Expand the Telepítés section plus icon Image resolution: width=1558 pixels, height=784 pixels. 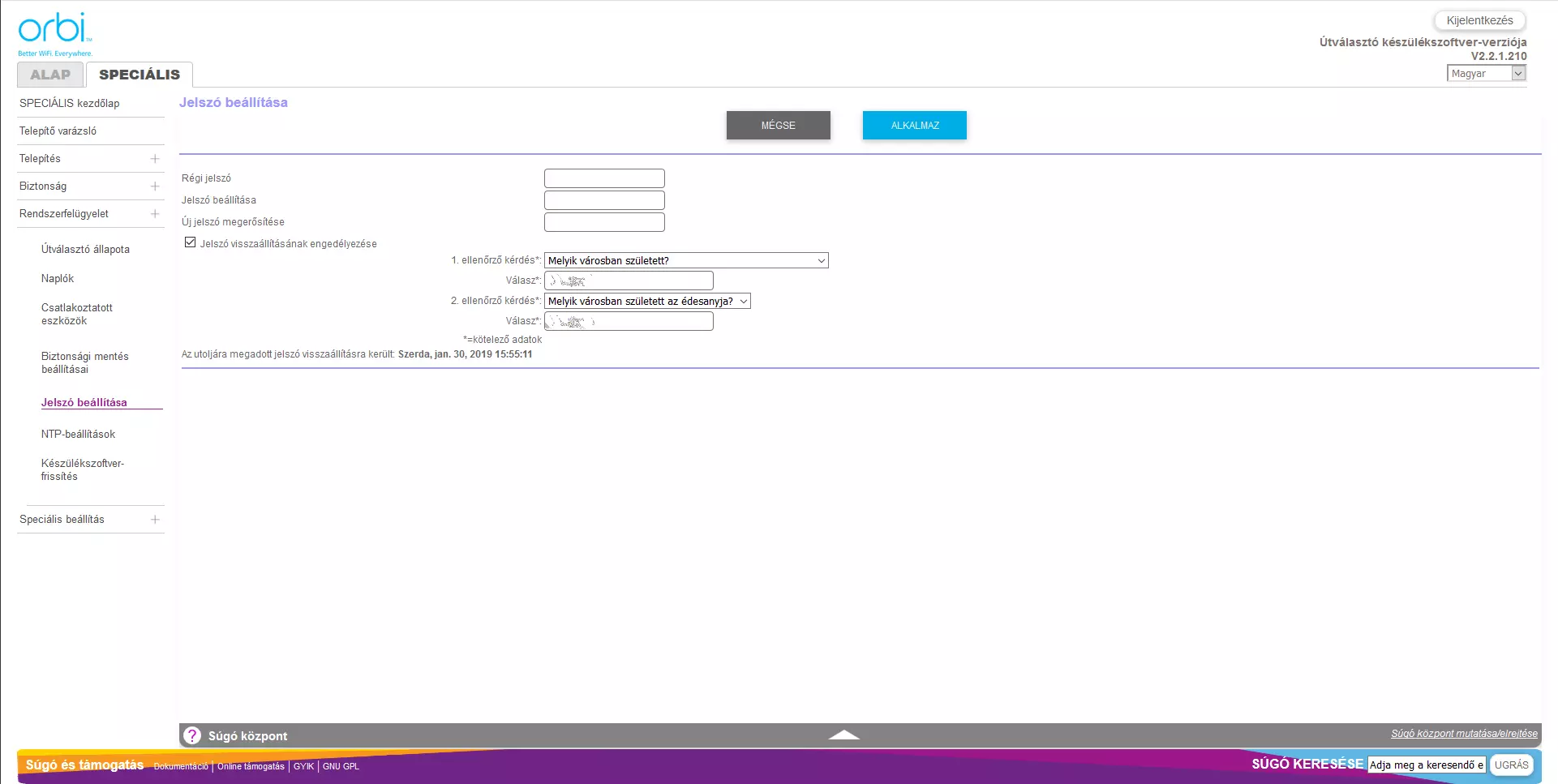tap(155, 159)
